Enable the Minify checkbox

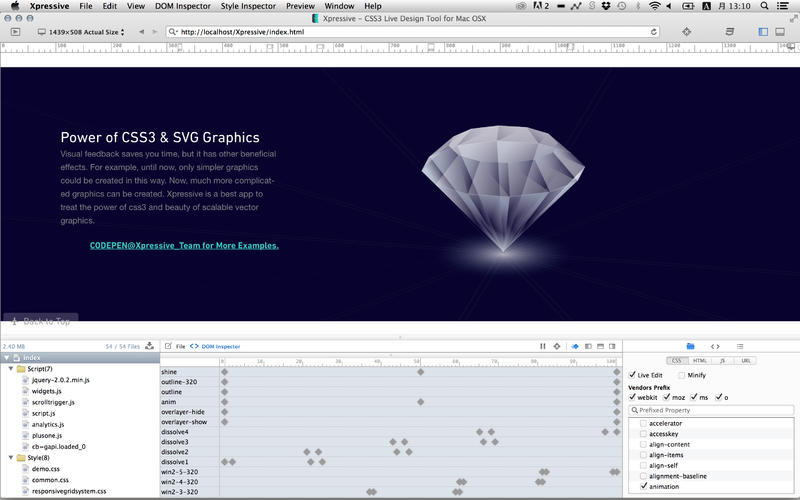(x=682, y=375)
